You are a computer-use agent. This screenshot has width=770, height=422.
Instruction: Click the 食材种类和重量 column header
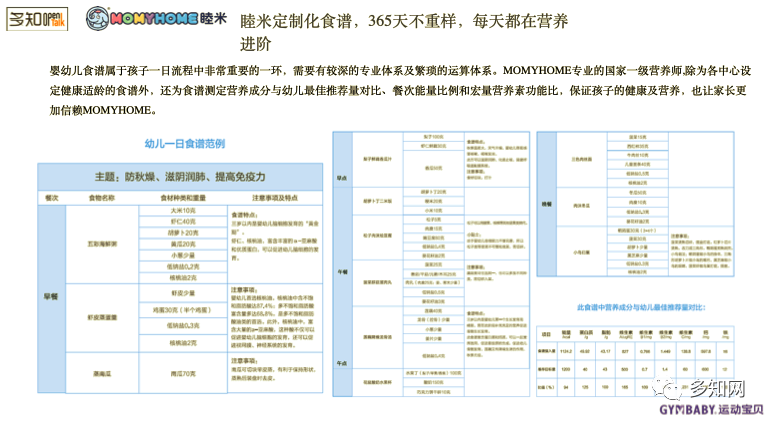(183, 198)
